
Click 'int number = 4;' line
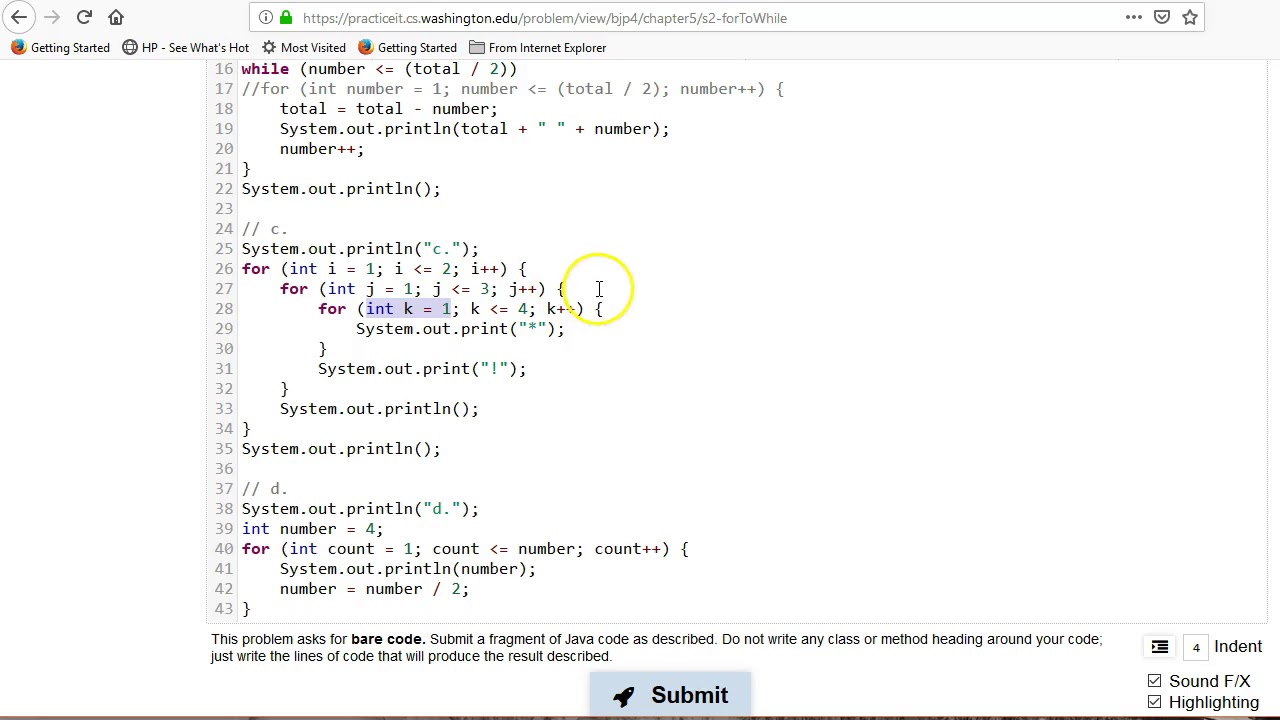click(x=312, y=529)
